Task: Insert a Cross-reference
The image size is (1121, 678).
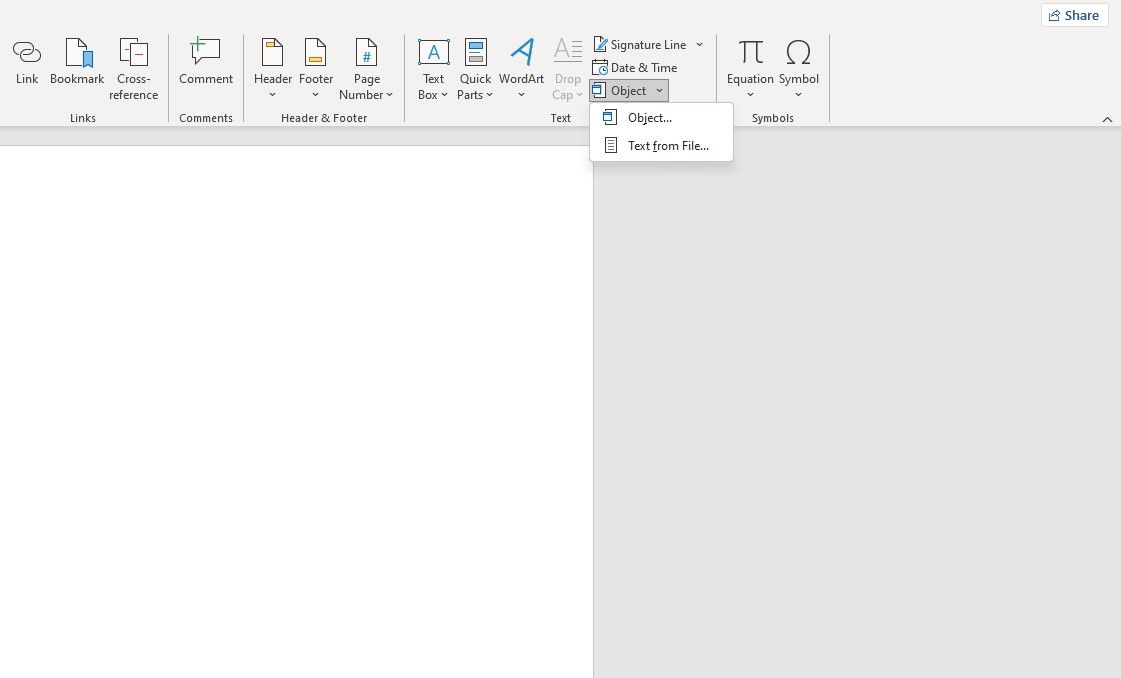Action: click(133, 66)
